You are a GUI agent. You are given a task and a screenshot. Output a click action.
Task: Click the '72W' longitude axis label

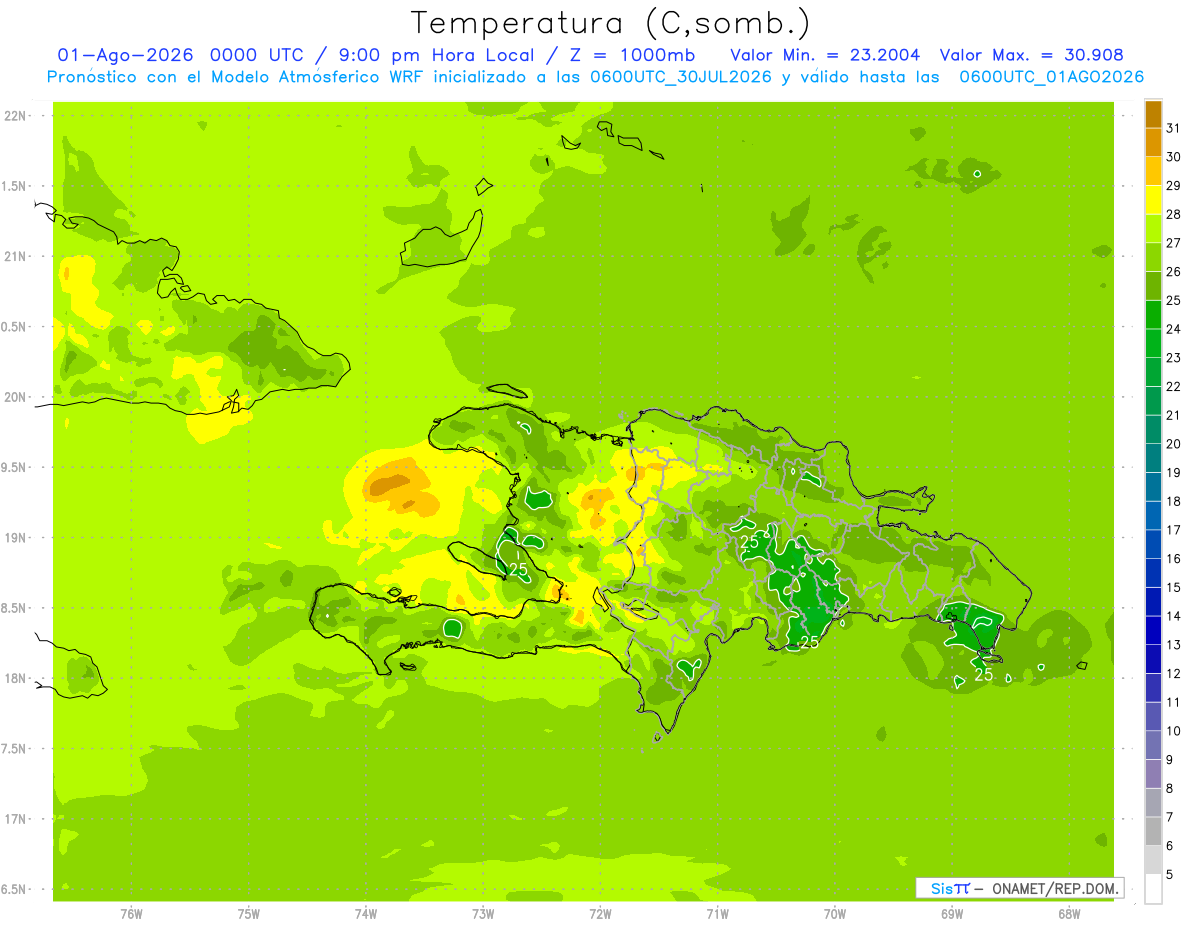click(x=600, y=912)
